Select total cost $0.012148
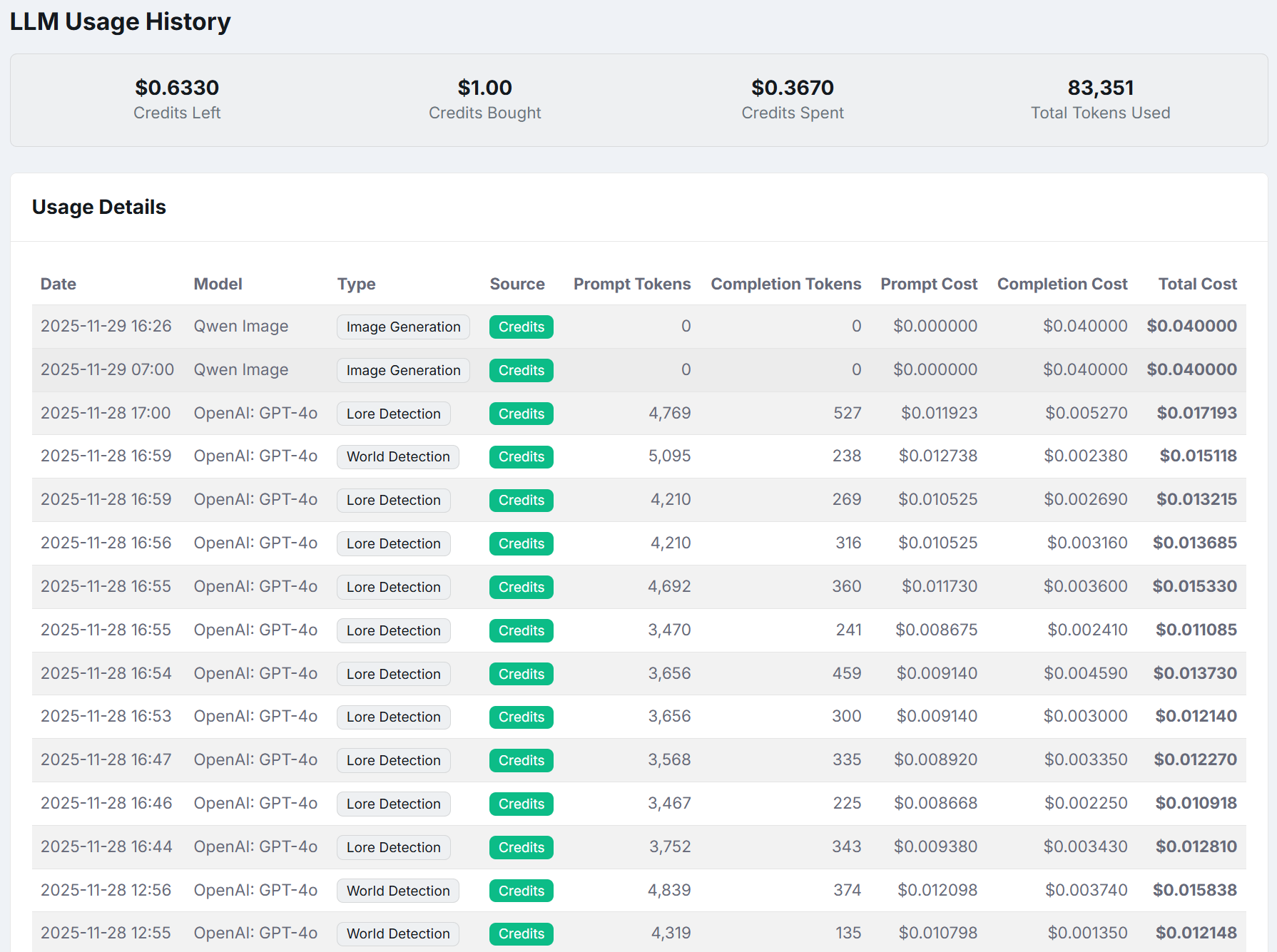 tap(1196, 933)
